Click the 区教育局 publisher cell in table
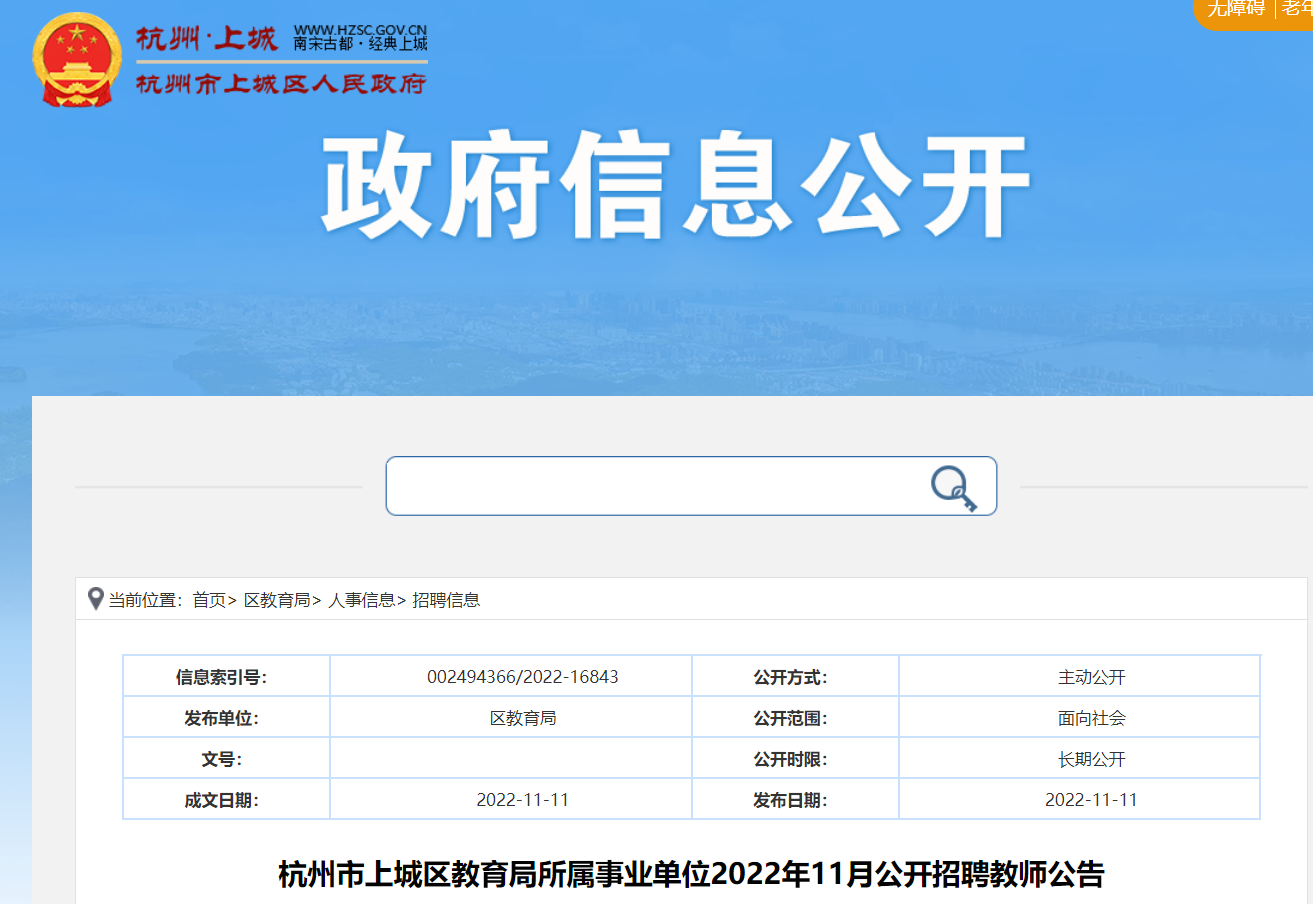1313x904 pixels. point(522,718)
